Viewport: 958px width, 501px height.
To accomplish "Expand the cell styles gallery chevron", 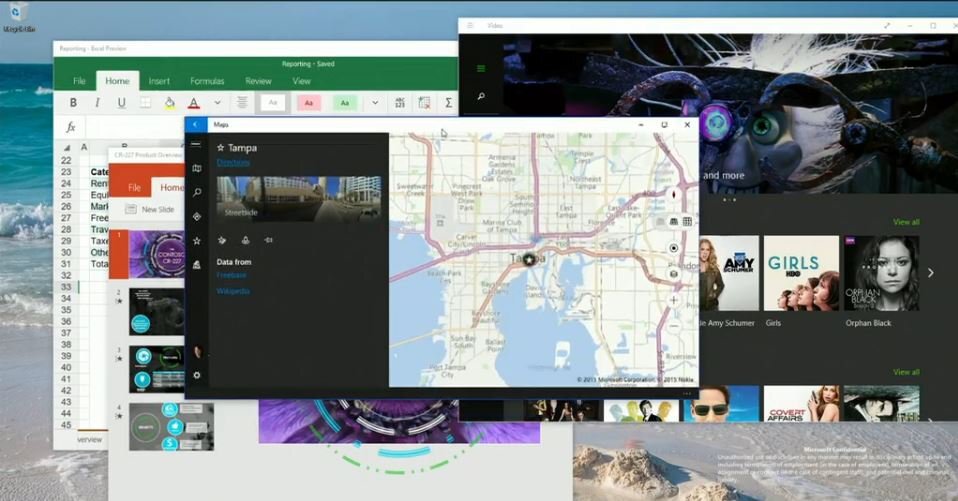I will 375,103.
